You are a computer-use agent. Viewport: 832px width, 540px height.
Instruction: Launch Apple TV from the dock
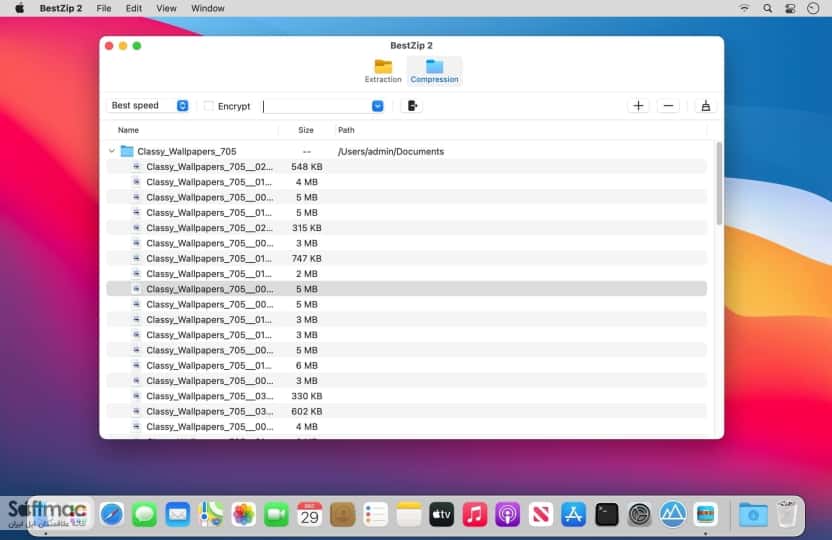click(441, 514)
